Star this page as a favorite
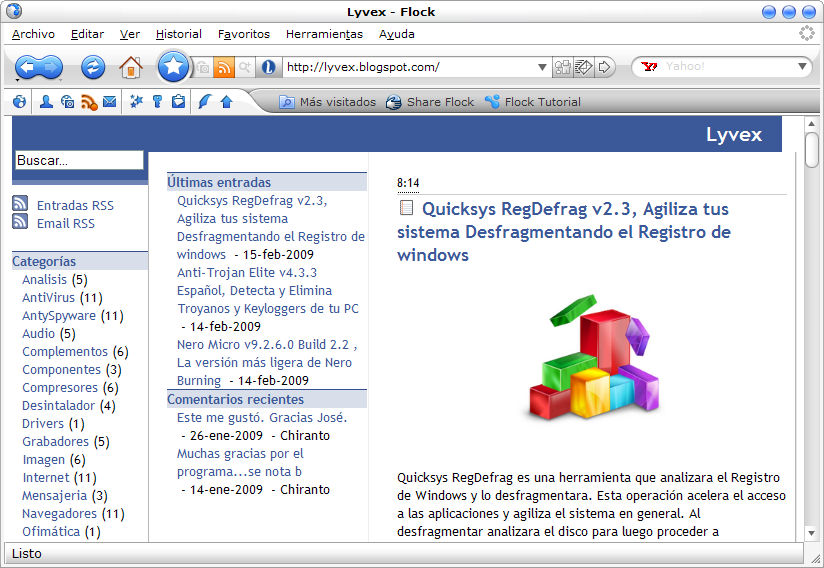 point(173,67)
